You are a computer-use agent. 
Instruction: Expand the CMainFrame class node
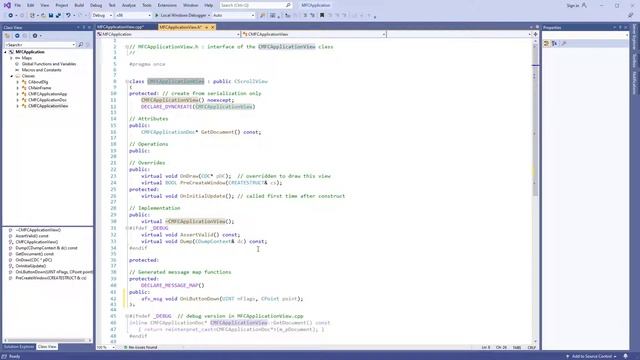point(18,88)
